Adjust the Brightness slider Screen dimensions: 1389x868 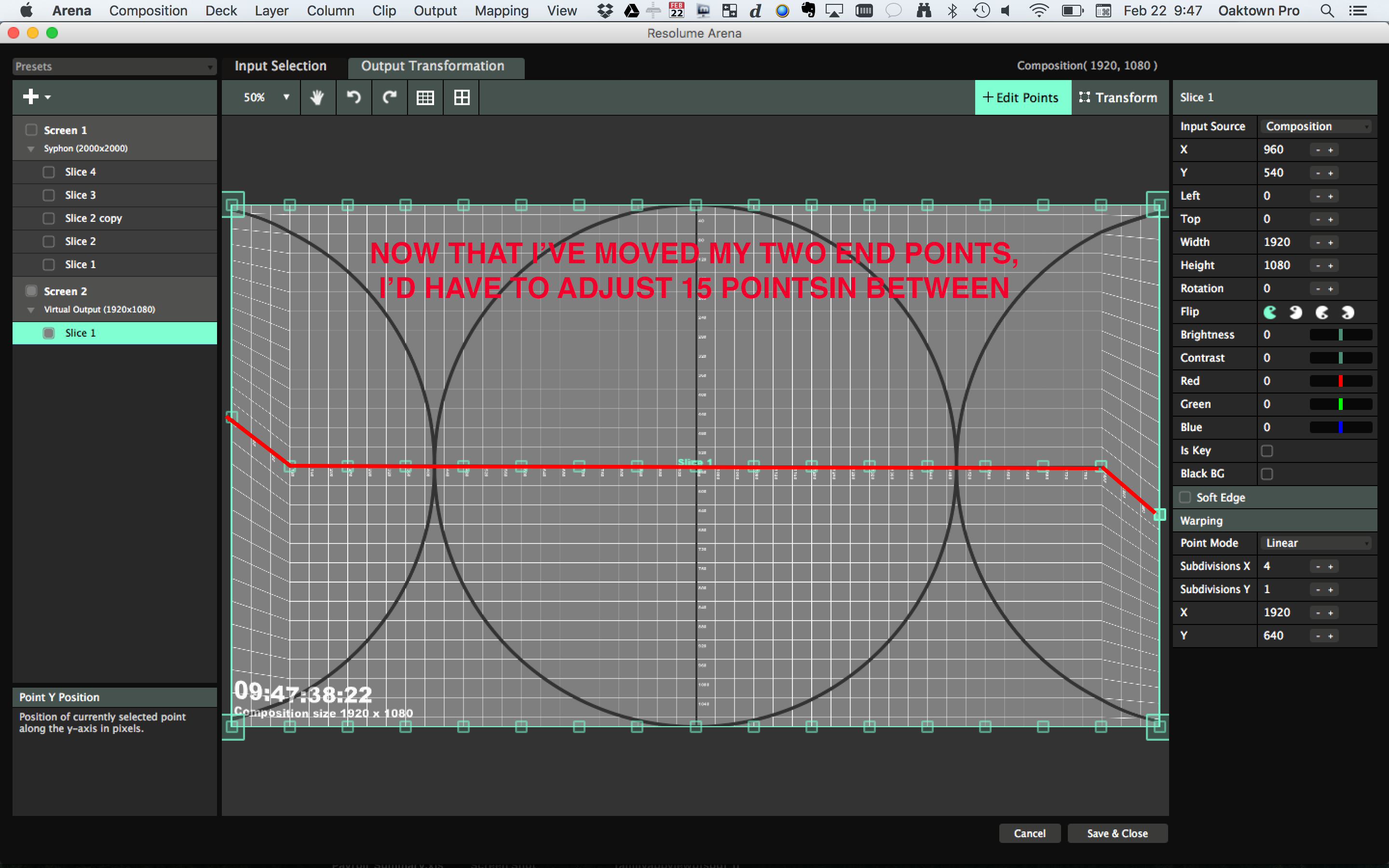[x=1340, y=335]
